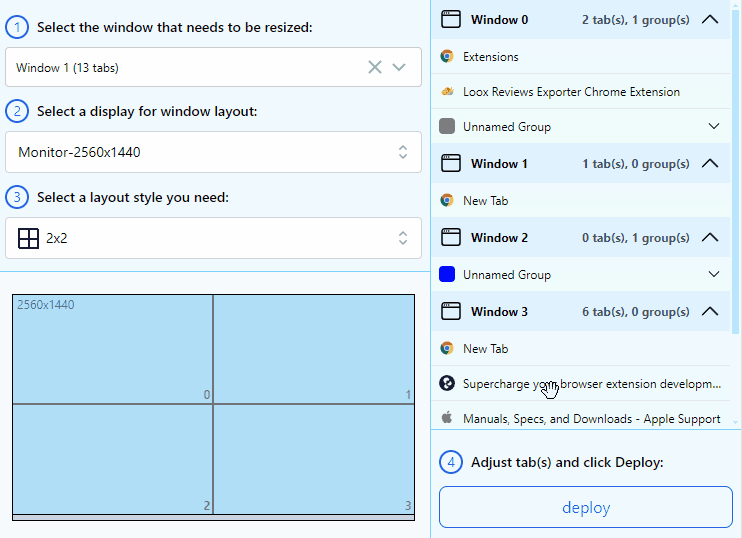Click the Loox Reviews Exporter favicon
The width and height of the screenshot is (742, 538).
(x=447, y=91)
